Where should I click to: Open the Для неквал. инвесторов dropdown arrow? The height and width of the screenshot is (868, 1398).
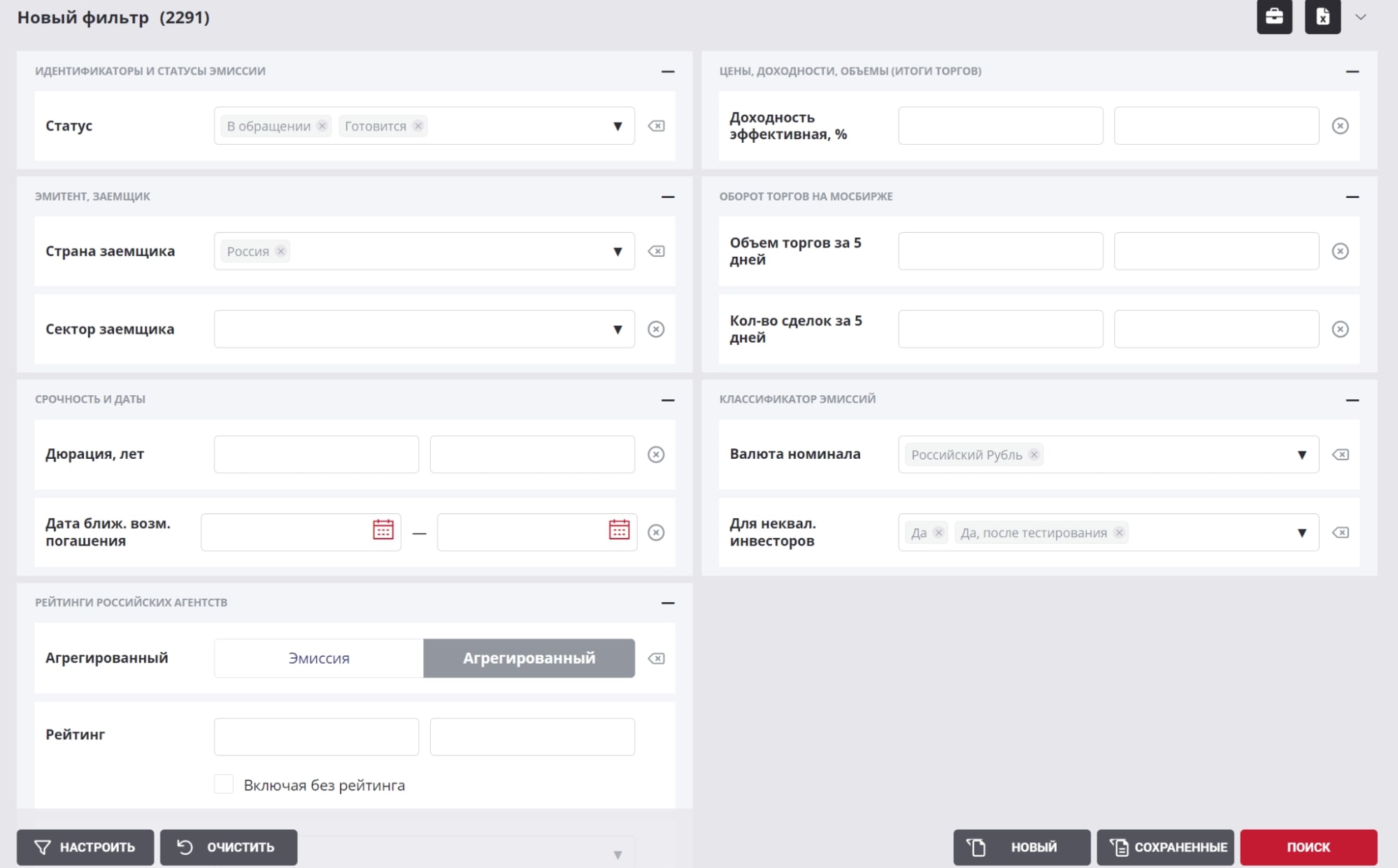(1301, 532)
